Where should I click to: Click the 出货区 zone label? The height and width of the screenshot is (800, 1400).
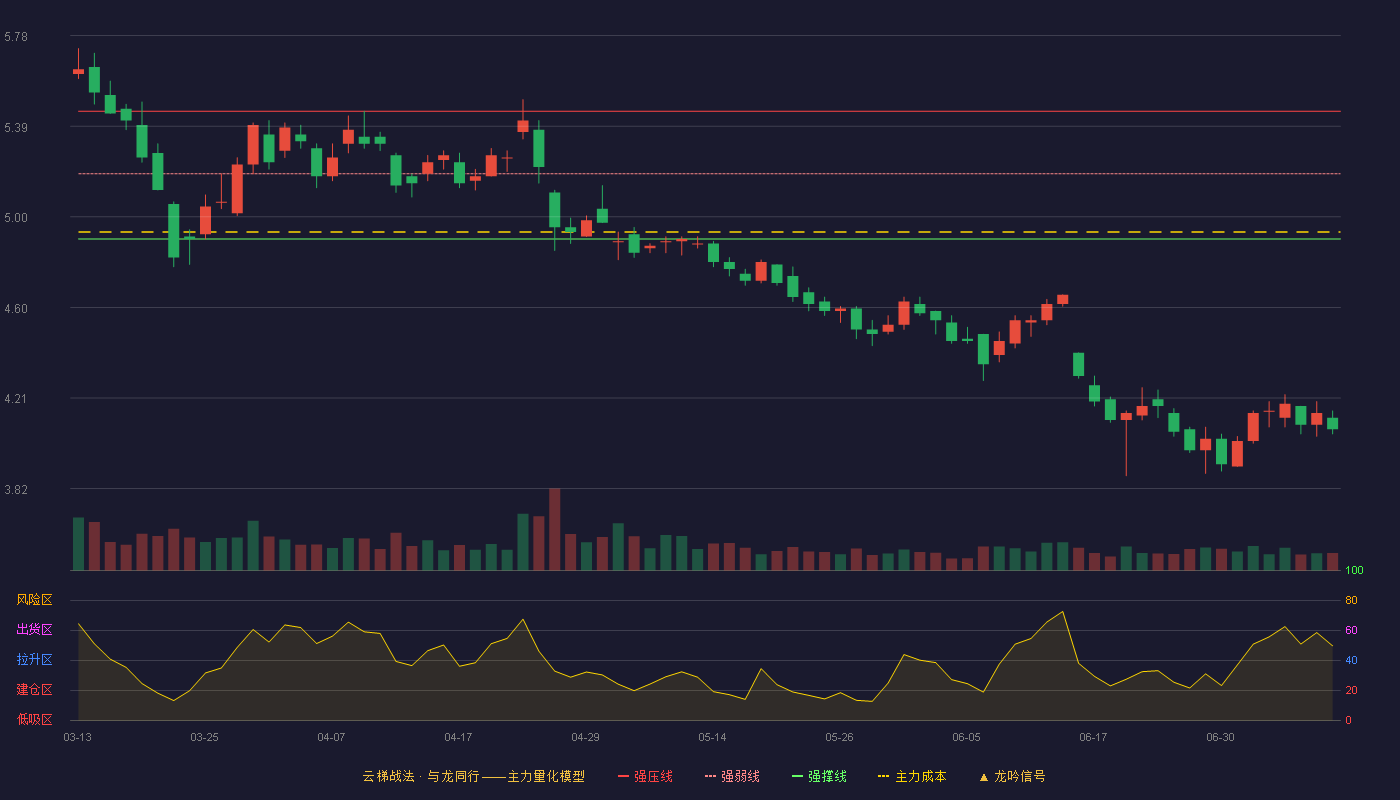[34, 630]
